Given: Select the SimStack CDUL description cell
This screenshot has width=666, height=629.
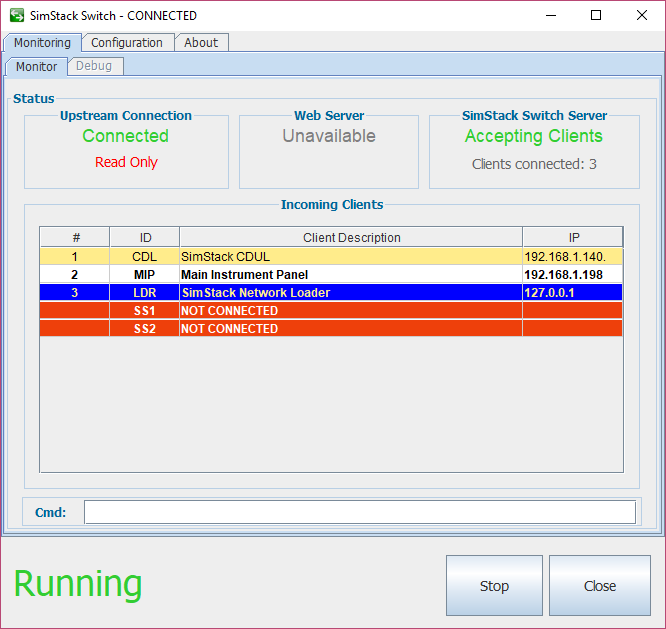Looking at the screenshot, I should pyautogui.click(x=351, y=257).
